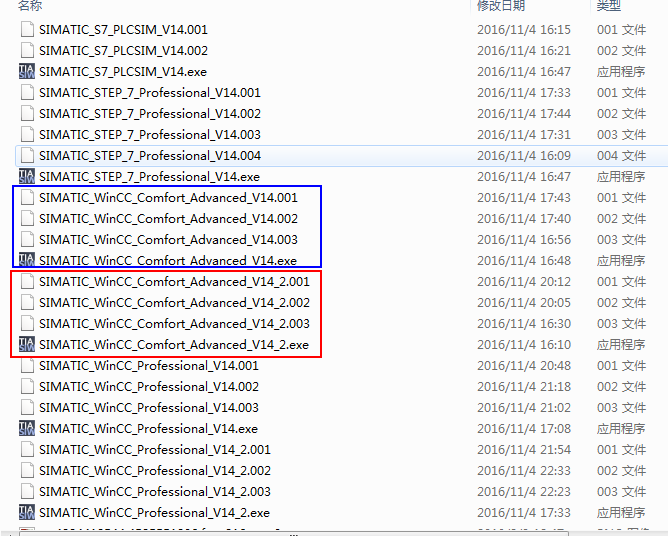Click the file icon of SIMATIC_WinCC_Professional_V14_2.001
This screenshot has width=668, height=536.
click(x=27, y=449)
